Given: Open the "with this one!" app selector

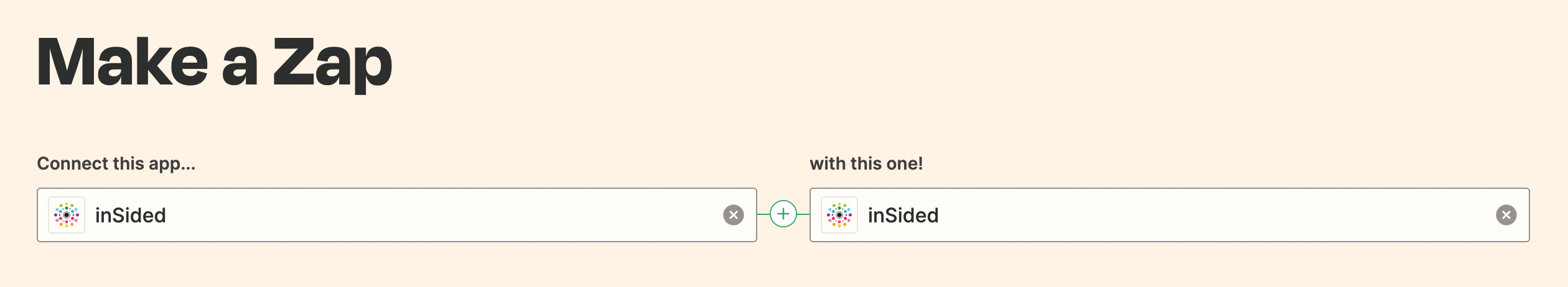Looking at the screenshot, I should pyautogui.click(x=1170, y=215).
